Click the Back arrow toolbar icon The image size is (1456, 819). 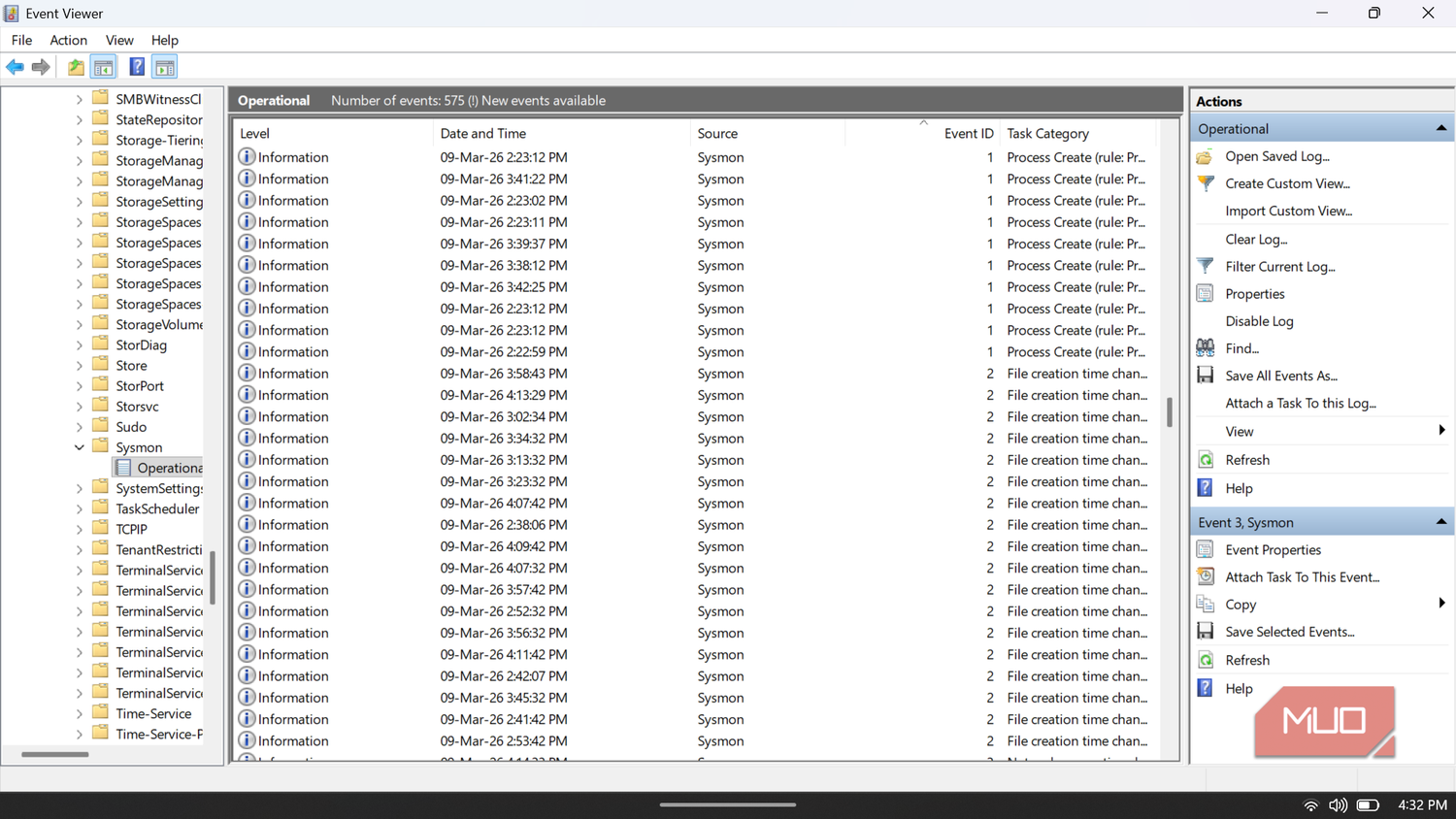coord(15,67)
